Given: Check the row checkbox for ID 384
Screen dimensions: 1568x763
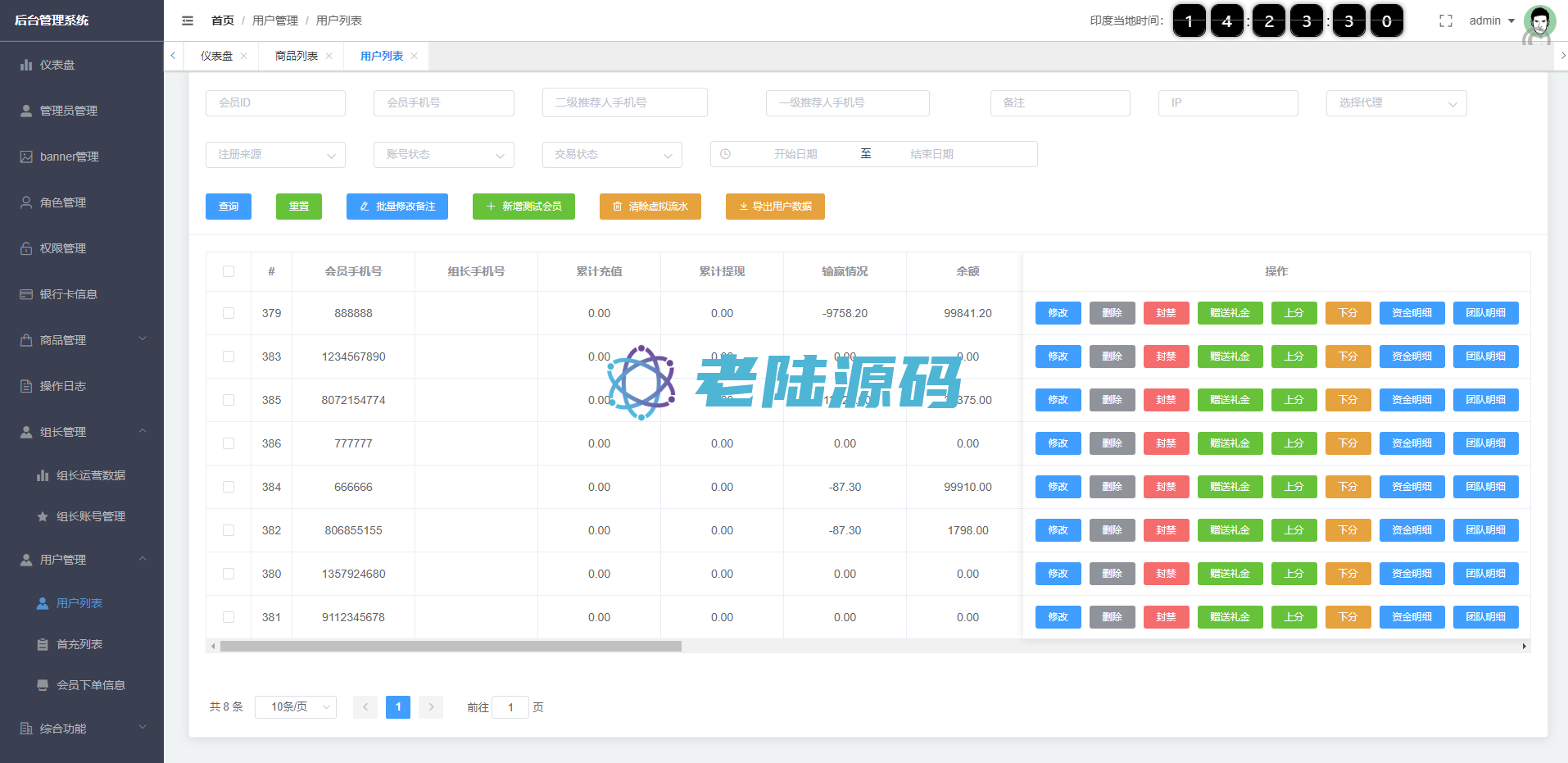Looking at the screenshot, I should point(229,487).
